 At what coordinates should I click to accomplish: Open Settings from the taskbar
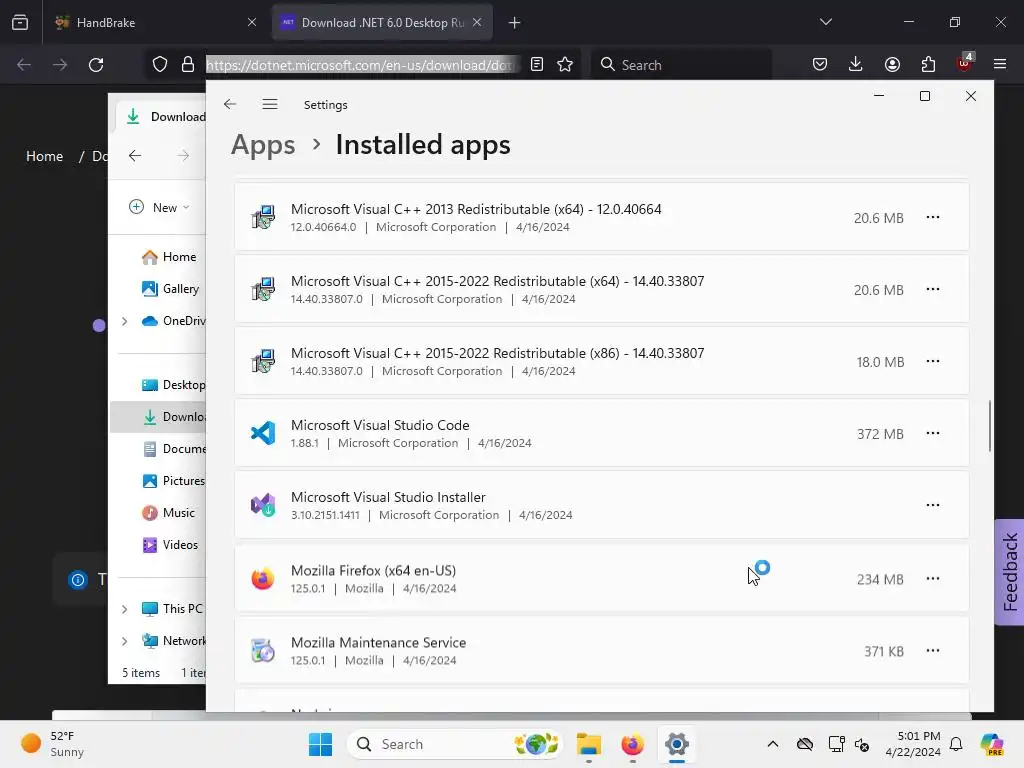click(x=677, y=744)
